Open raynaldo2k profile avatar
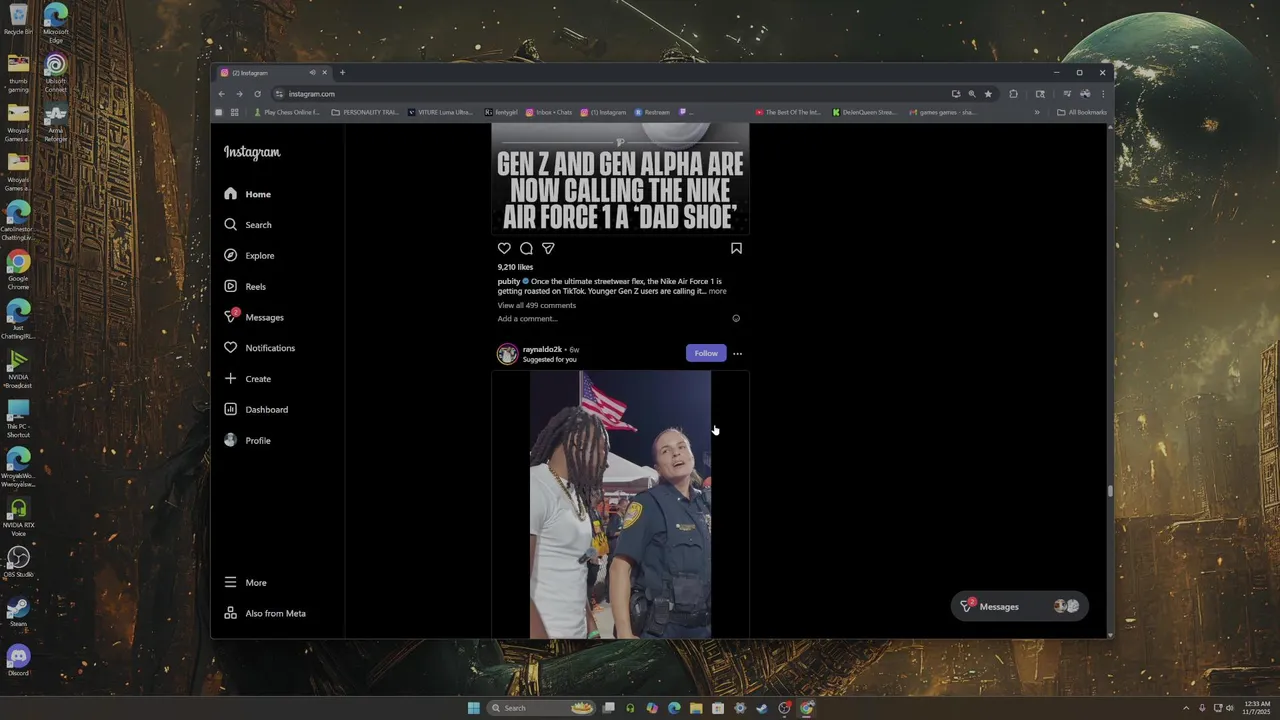 tap(507, 354)
